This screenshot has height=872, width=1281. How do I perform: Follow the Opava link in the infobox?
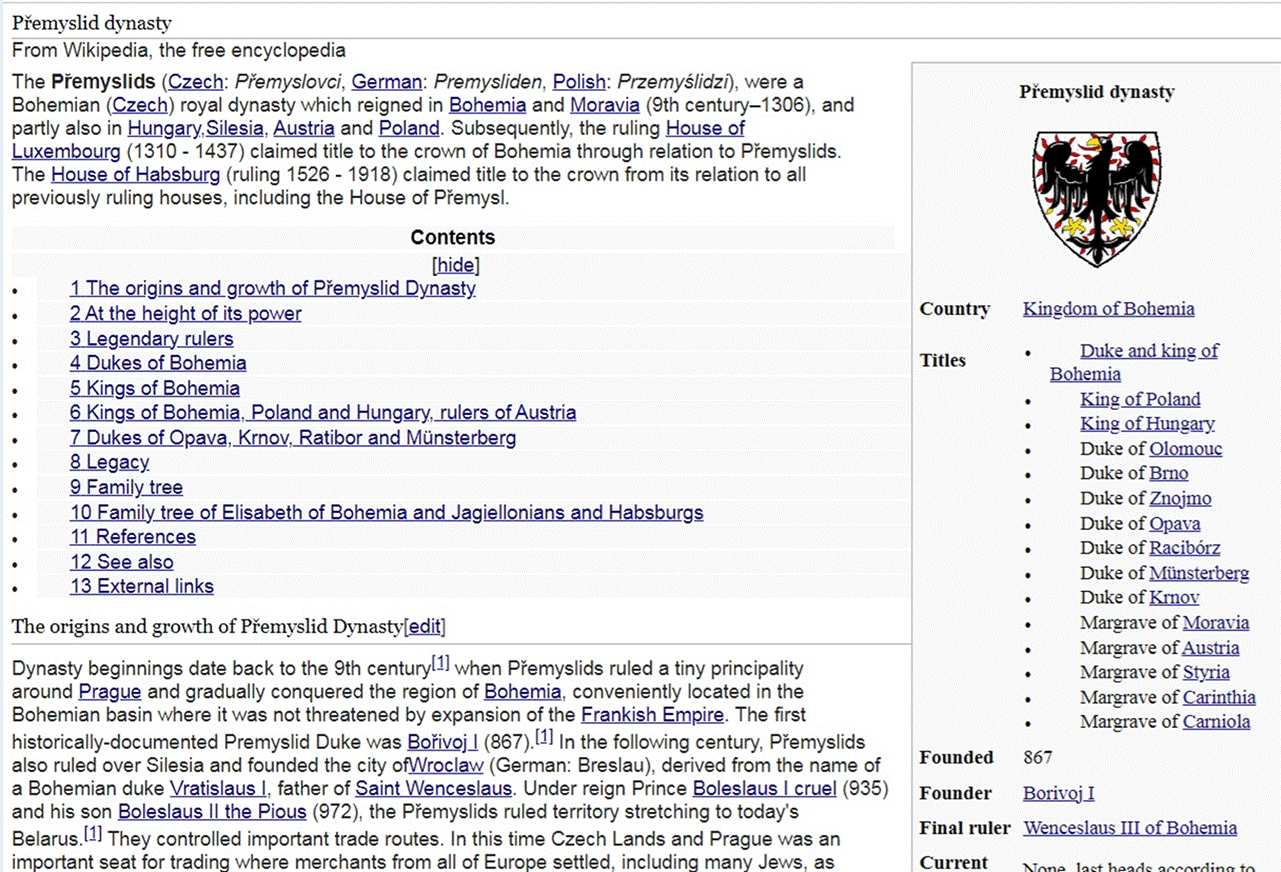[x=1175, y=523]
